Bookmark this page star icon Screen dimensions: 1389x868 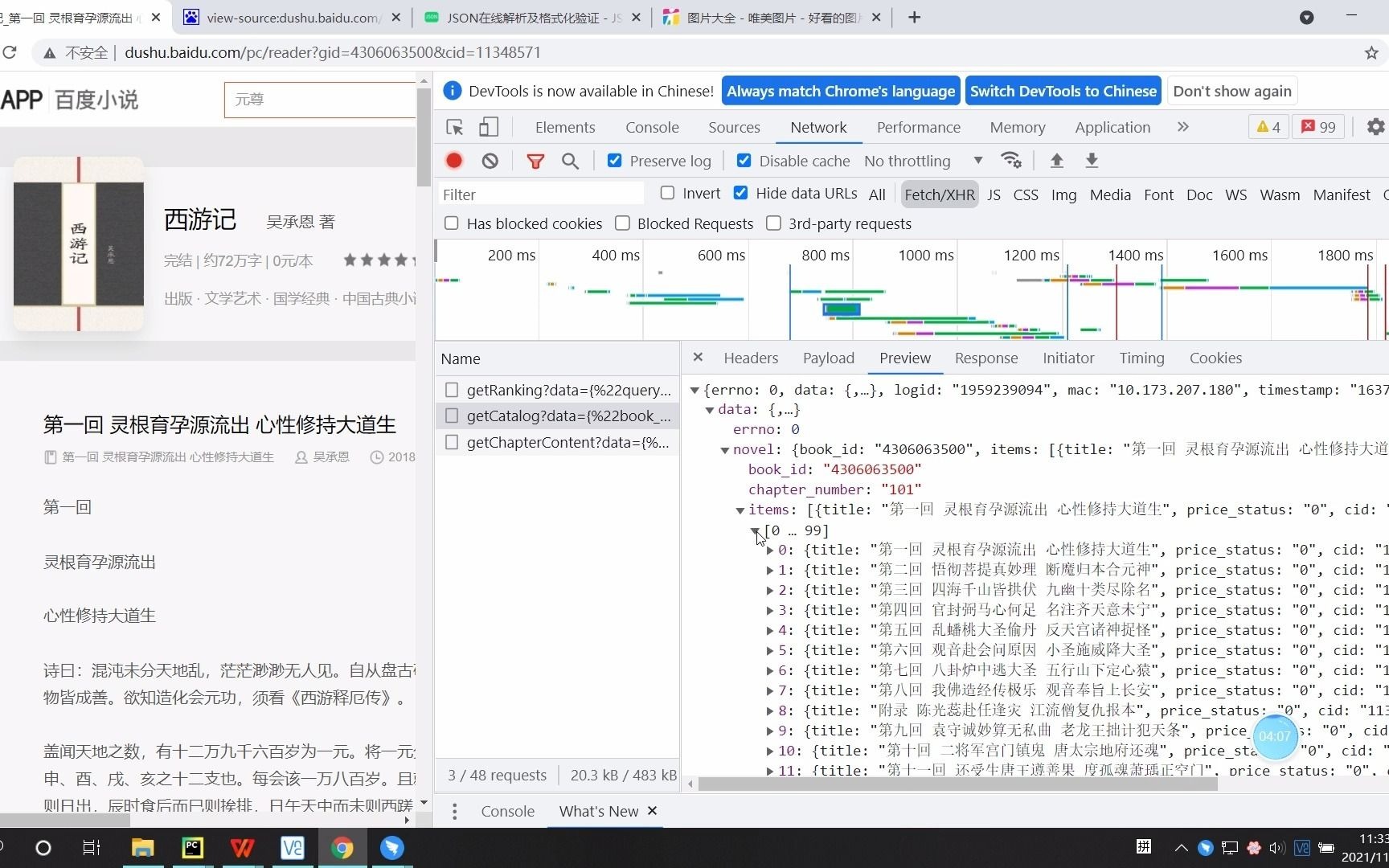(x=1371, y=52)
